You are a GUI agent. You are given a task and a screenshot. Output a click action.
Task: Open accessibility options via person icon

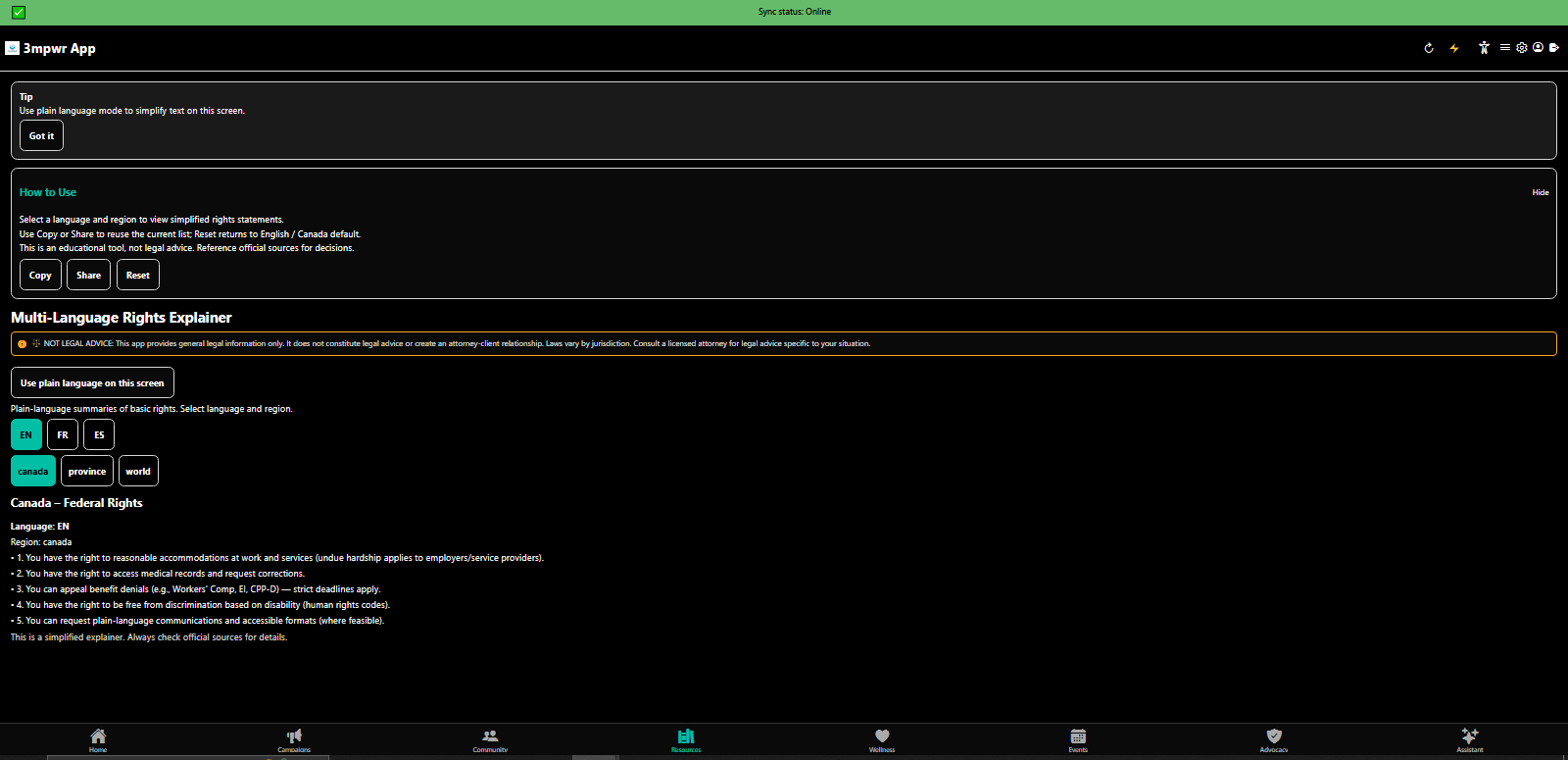[1484, 47]
